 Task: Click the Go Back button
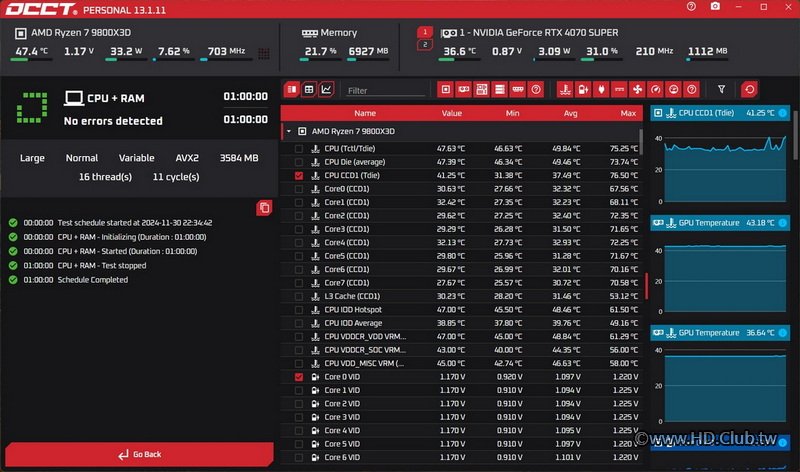coord(139,454)
